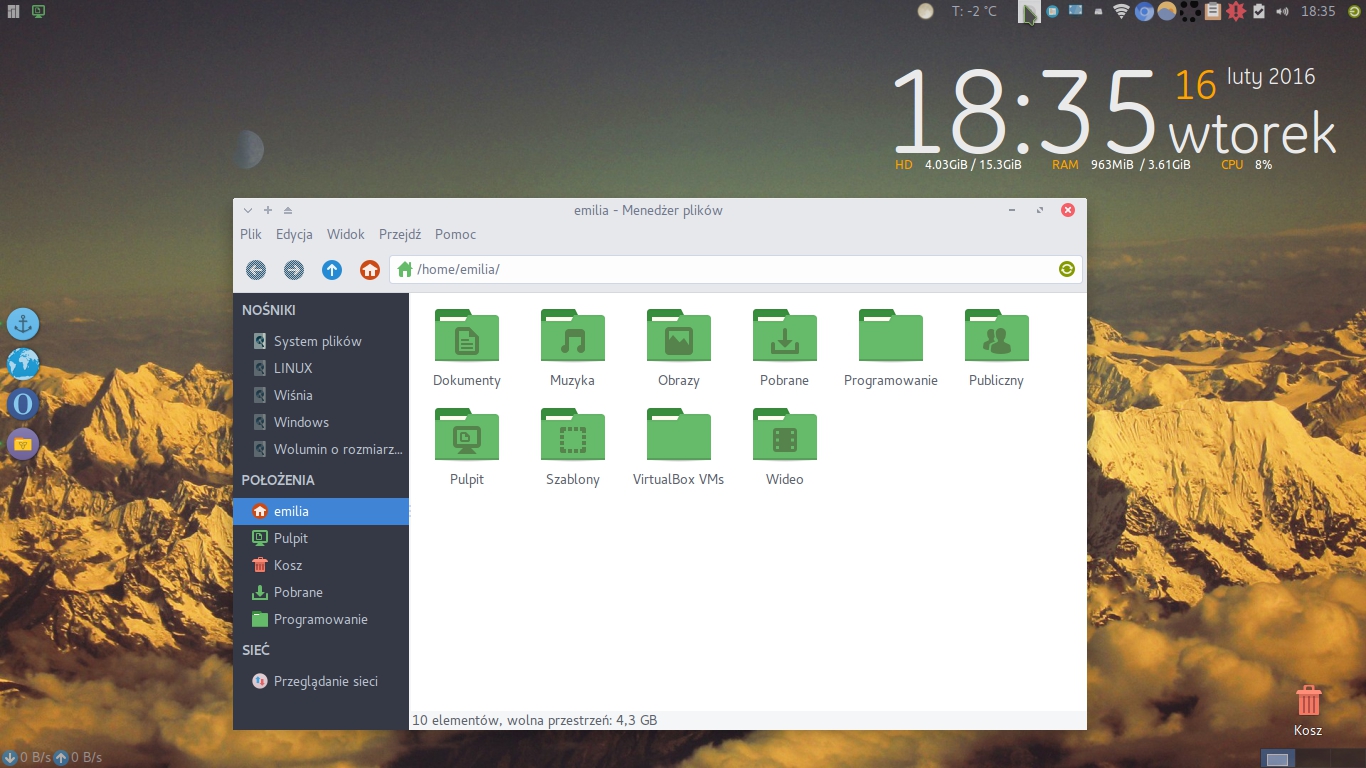
Task: Go back with the left arrow button
Action: coord(256,269)
